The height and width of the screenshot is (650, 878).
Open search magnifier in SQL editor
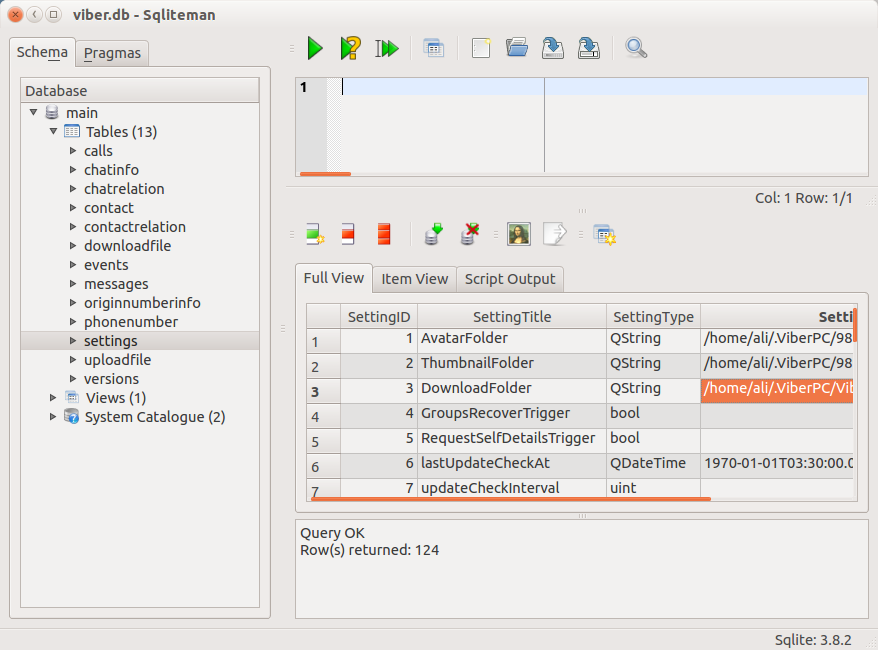[x=636, y=48]
